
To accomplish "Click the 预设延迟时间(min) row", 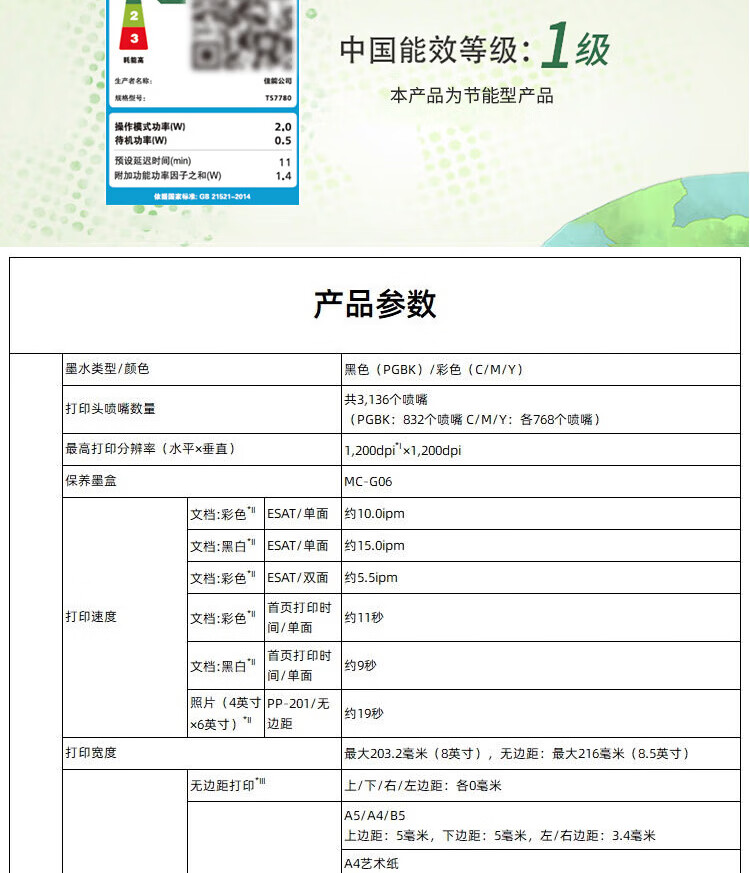I will tap(203, 161).
